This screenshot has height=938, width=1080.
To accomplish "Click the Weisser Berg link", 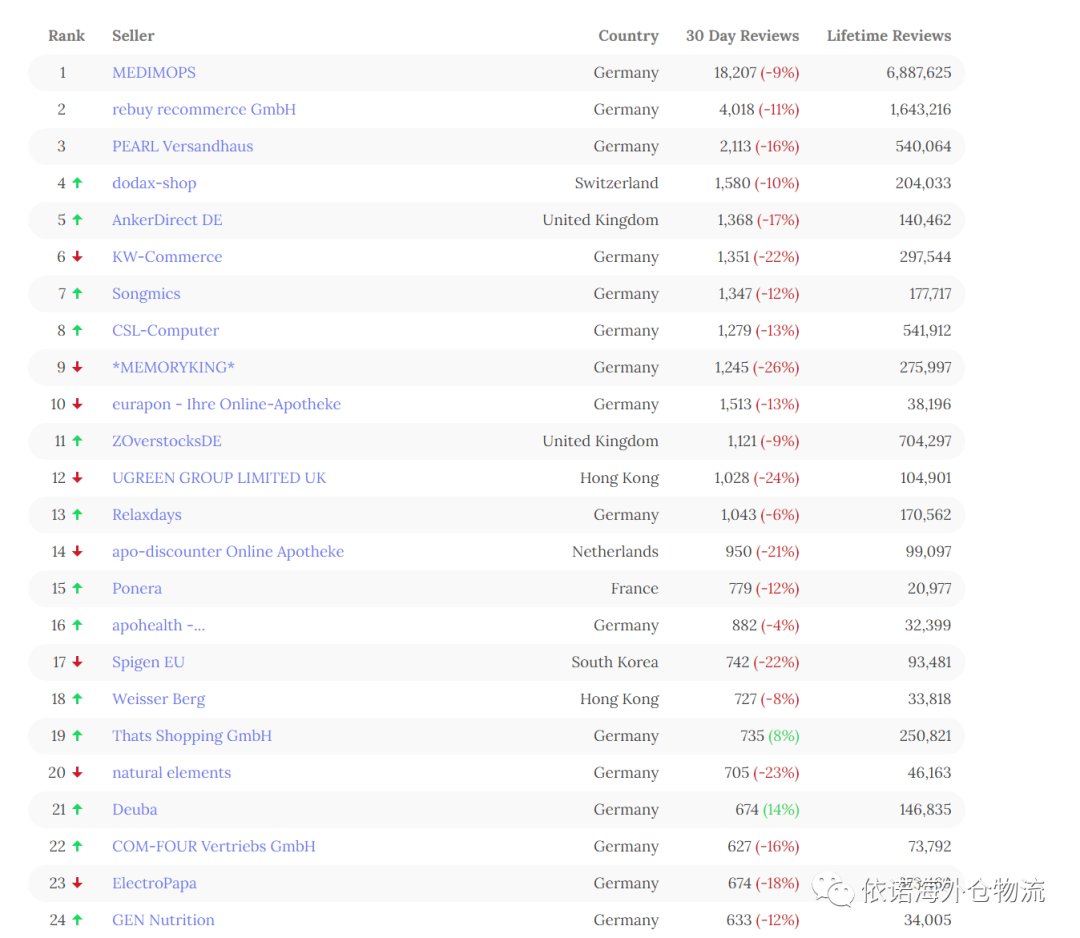I will click(x=158, y=699).
